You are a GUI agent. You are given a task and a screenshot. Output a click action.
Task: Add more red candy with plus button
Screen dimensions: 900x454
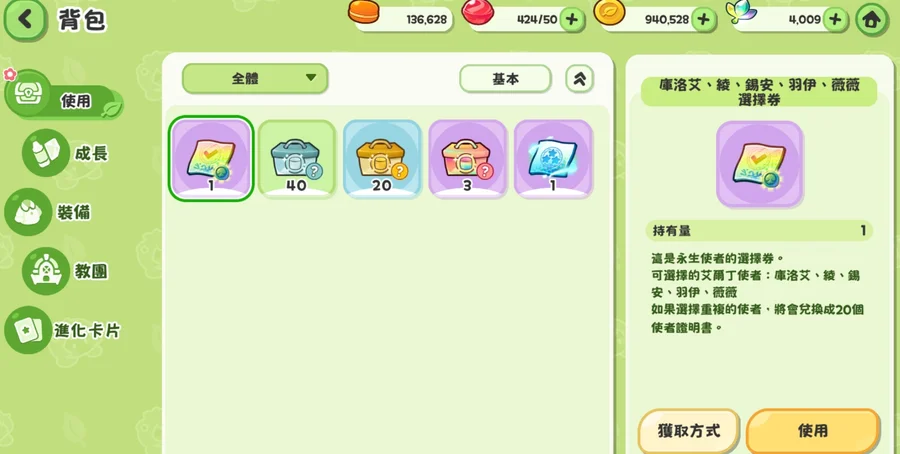pyautogui.click(x=571, y=20)
